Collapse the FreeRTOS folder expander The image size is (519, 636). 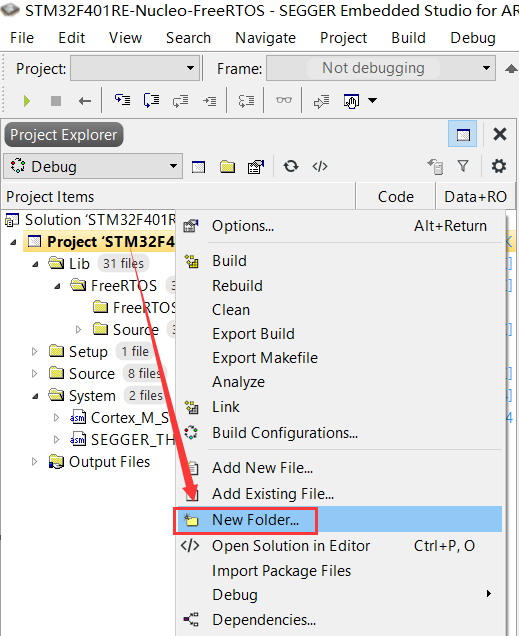[x=58, y=286]
